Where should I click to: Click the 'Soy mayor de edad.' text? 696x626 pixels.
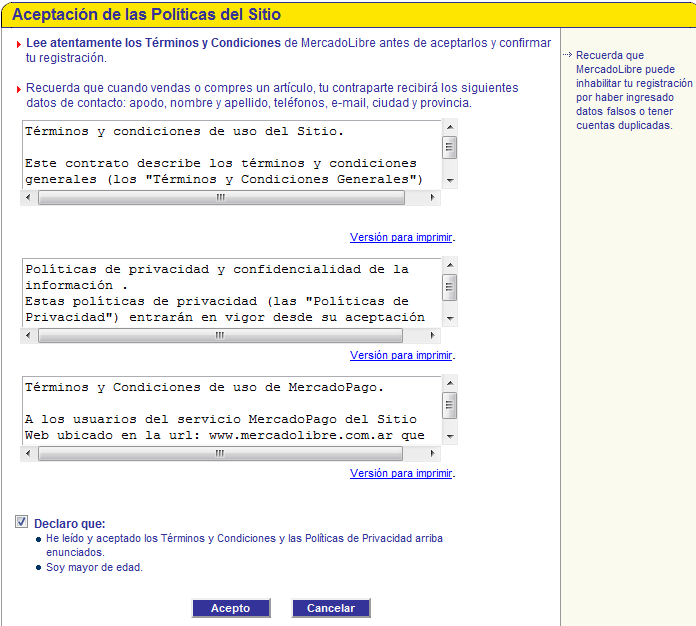tap(95, 567)
